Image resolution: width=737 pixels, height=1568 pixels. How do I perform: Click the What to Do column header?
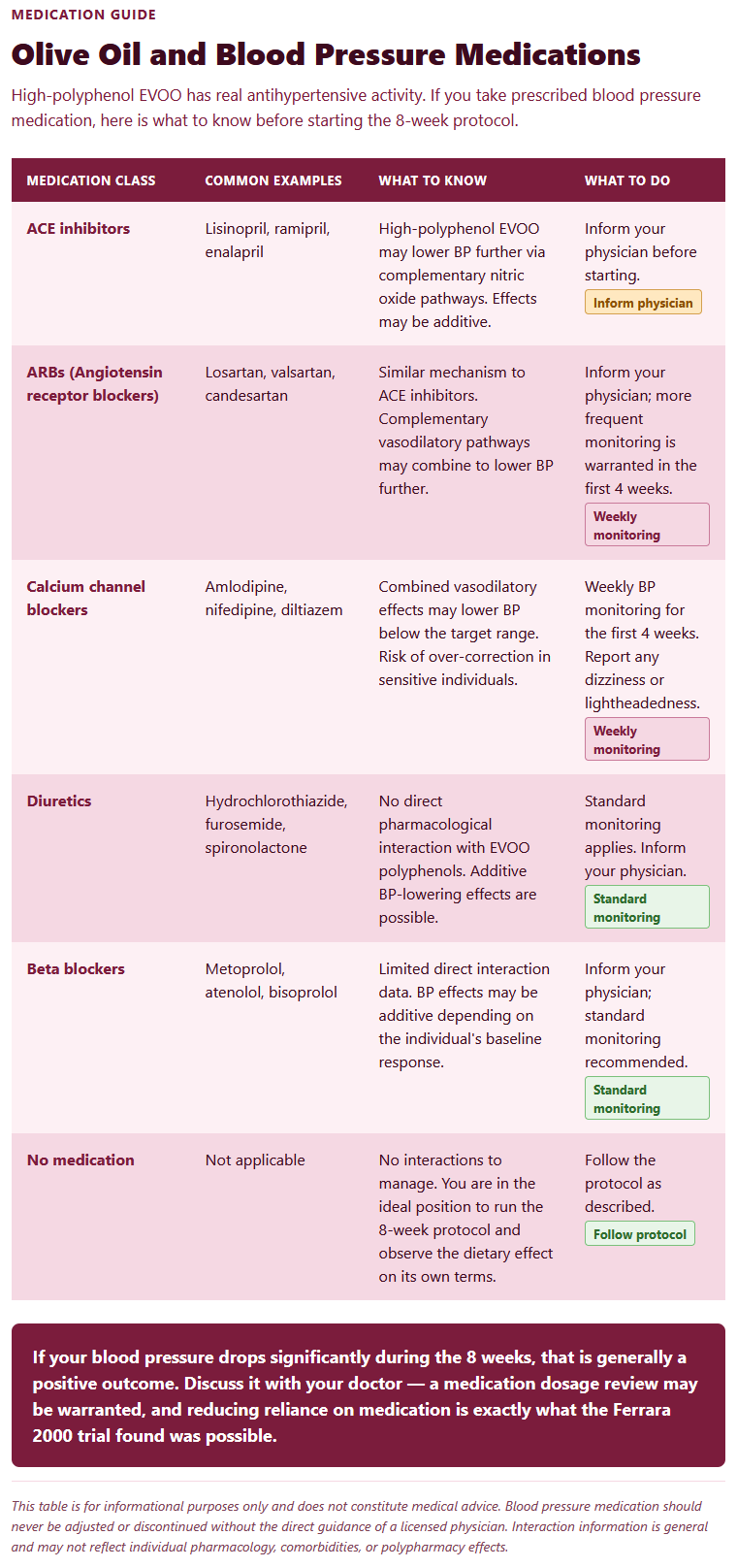click(627, 180)
